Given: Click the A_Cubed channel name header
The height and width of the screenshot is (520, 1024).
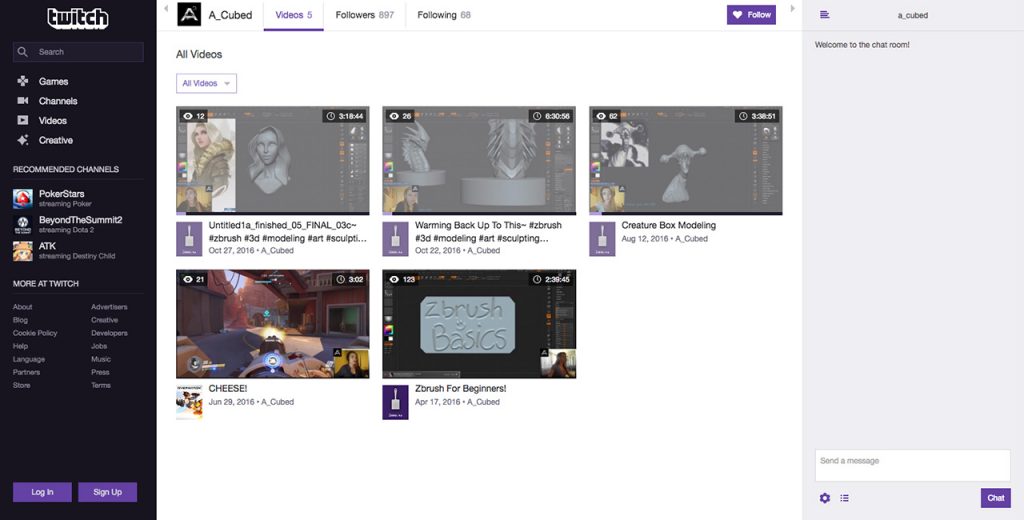Looking at the screenshot, I should point(231,15).
